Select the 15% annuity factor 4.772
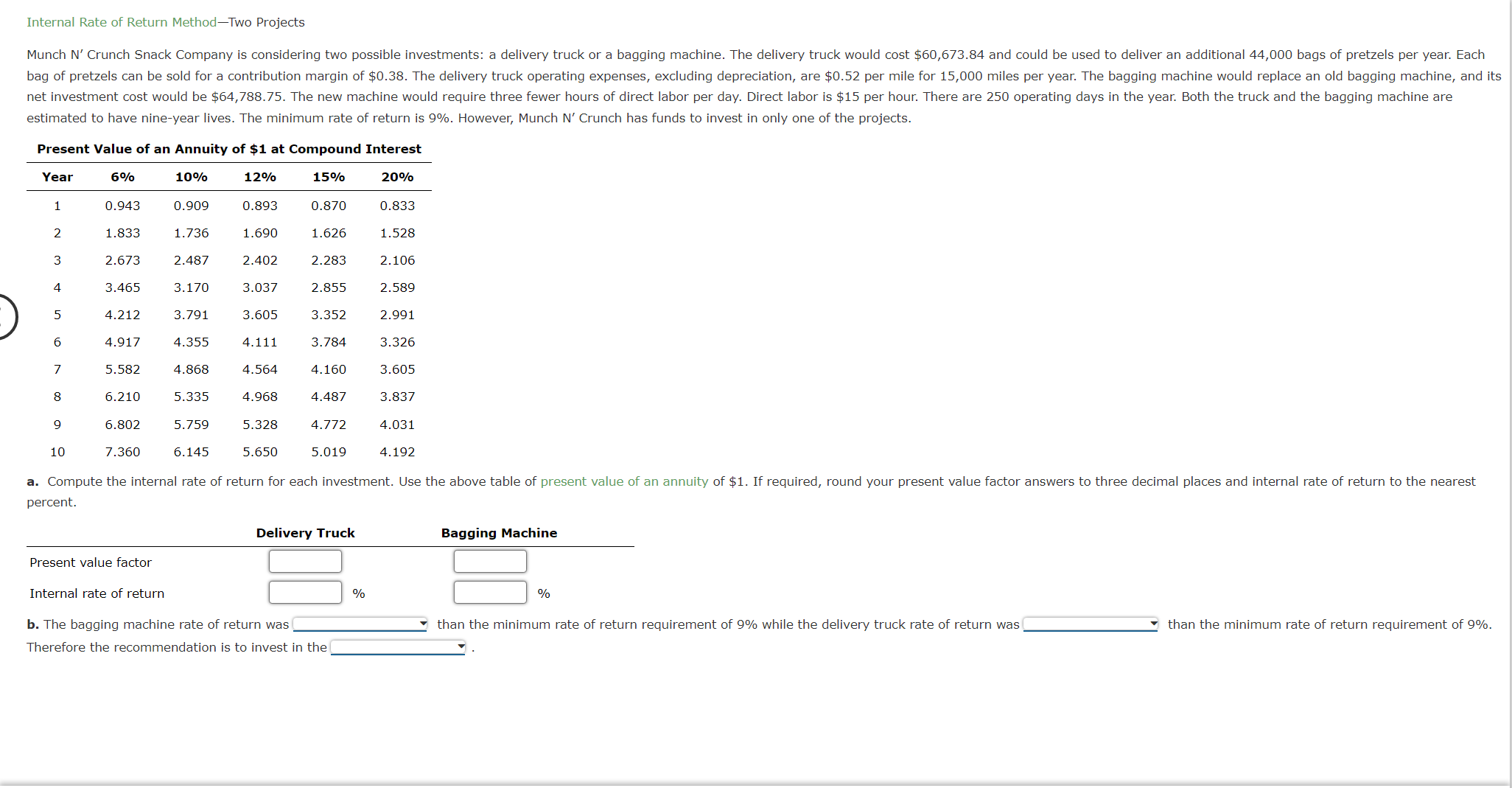Screen dimensions: 1512x788 tap(329, 425)
